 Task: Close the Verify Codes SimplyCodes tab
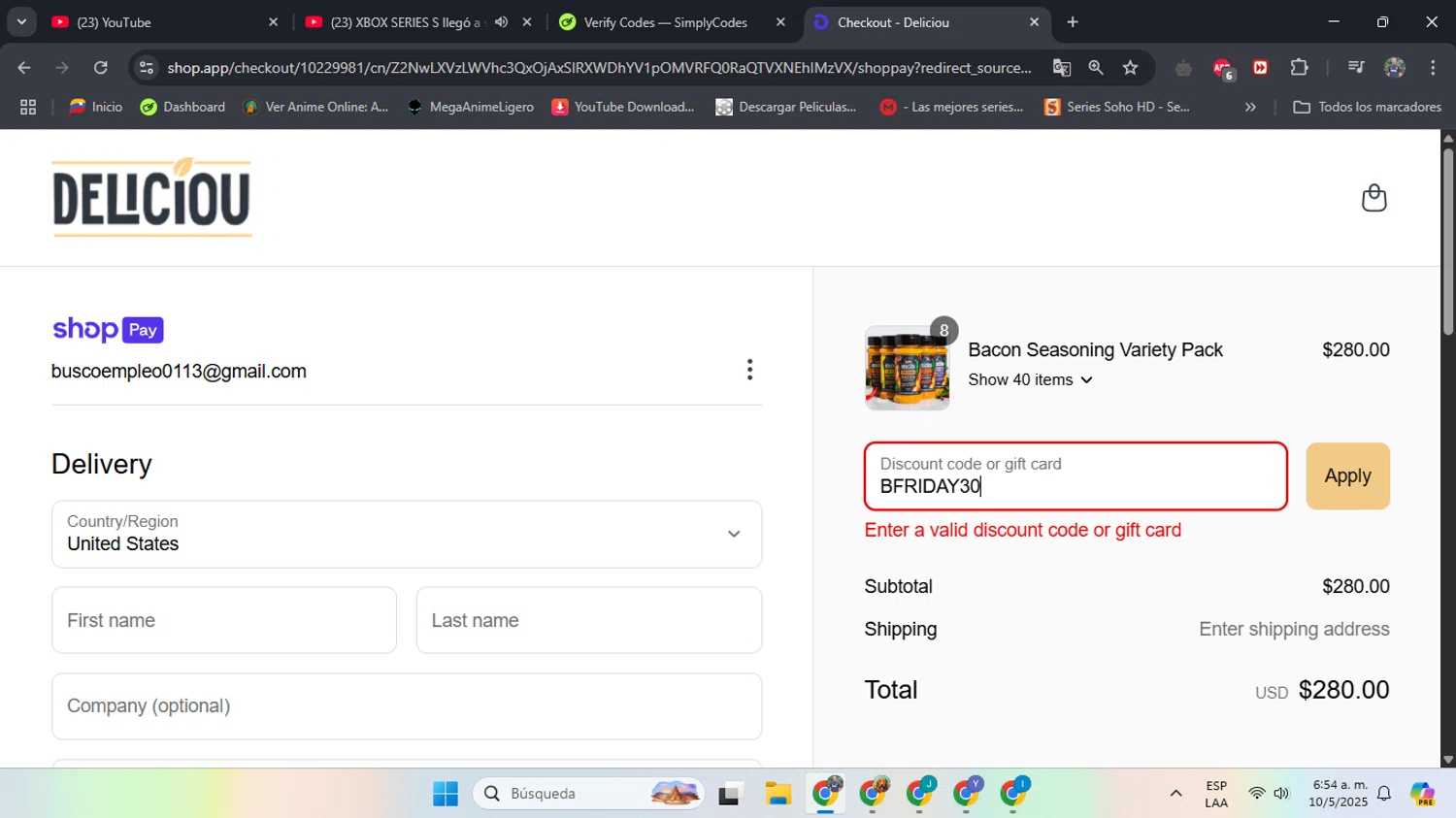pyautogui.click(x=780, y=21)
